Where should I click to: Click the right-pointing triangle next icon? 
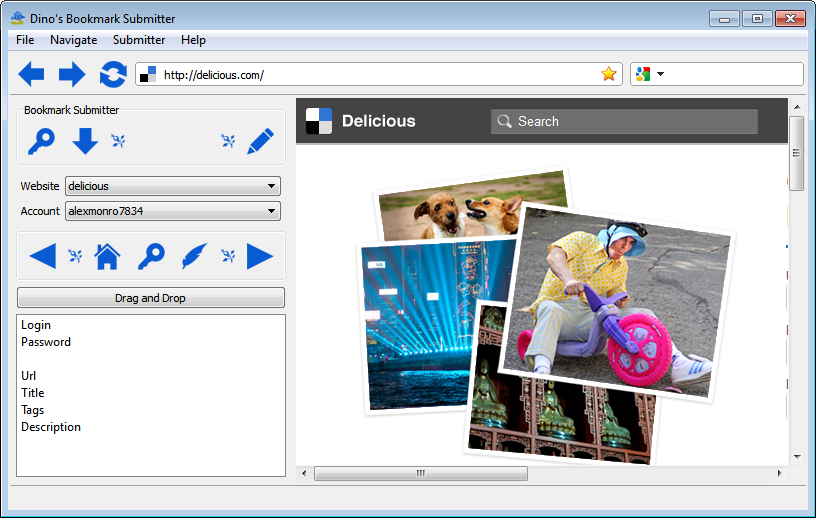pos(260,256)
